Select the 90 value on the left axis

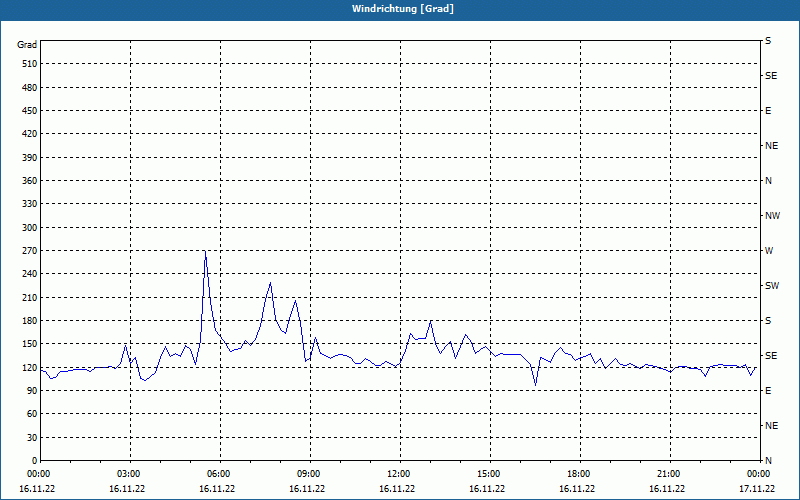pyautogui.click(x=32, y=391)
